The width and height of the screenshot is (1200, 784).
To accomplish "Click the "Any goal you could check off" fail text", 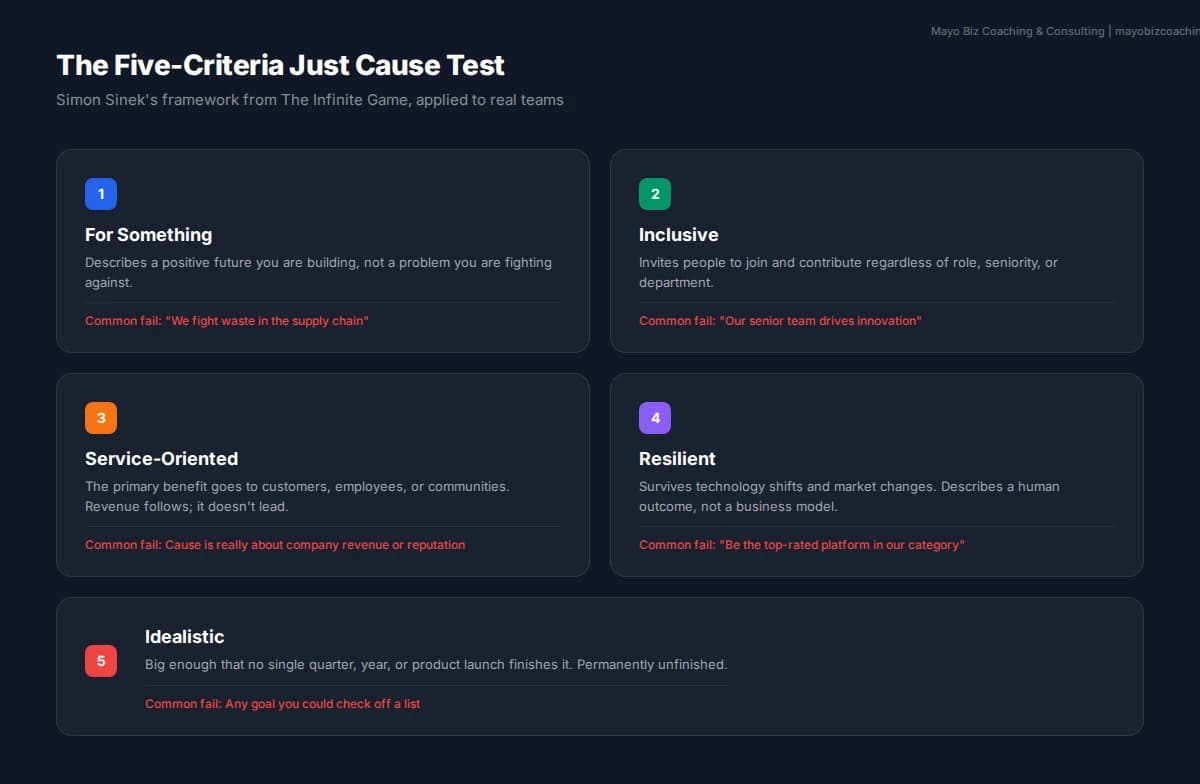I will click(282, 704).
